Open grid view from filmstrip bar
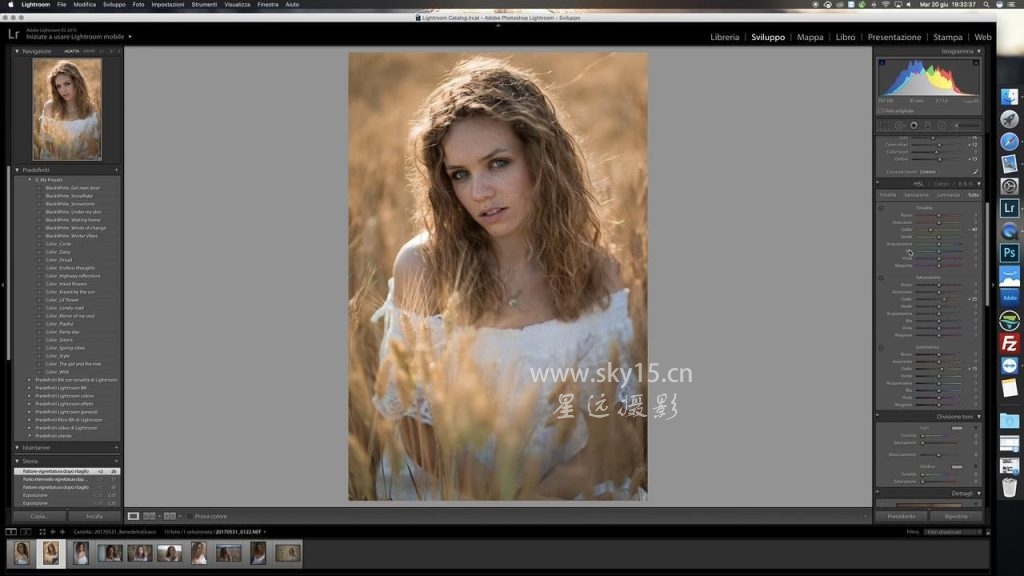This screenshot has width=1024, height=576. (x=42, y=532)
